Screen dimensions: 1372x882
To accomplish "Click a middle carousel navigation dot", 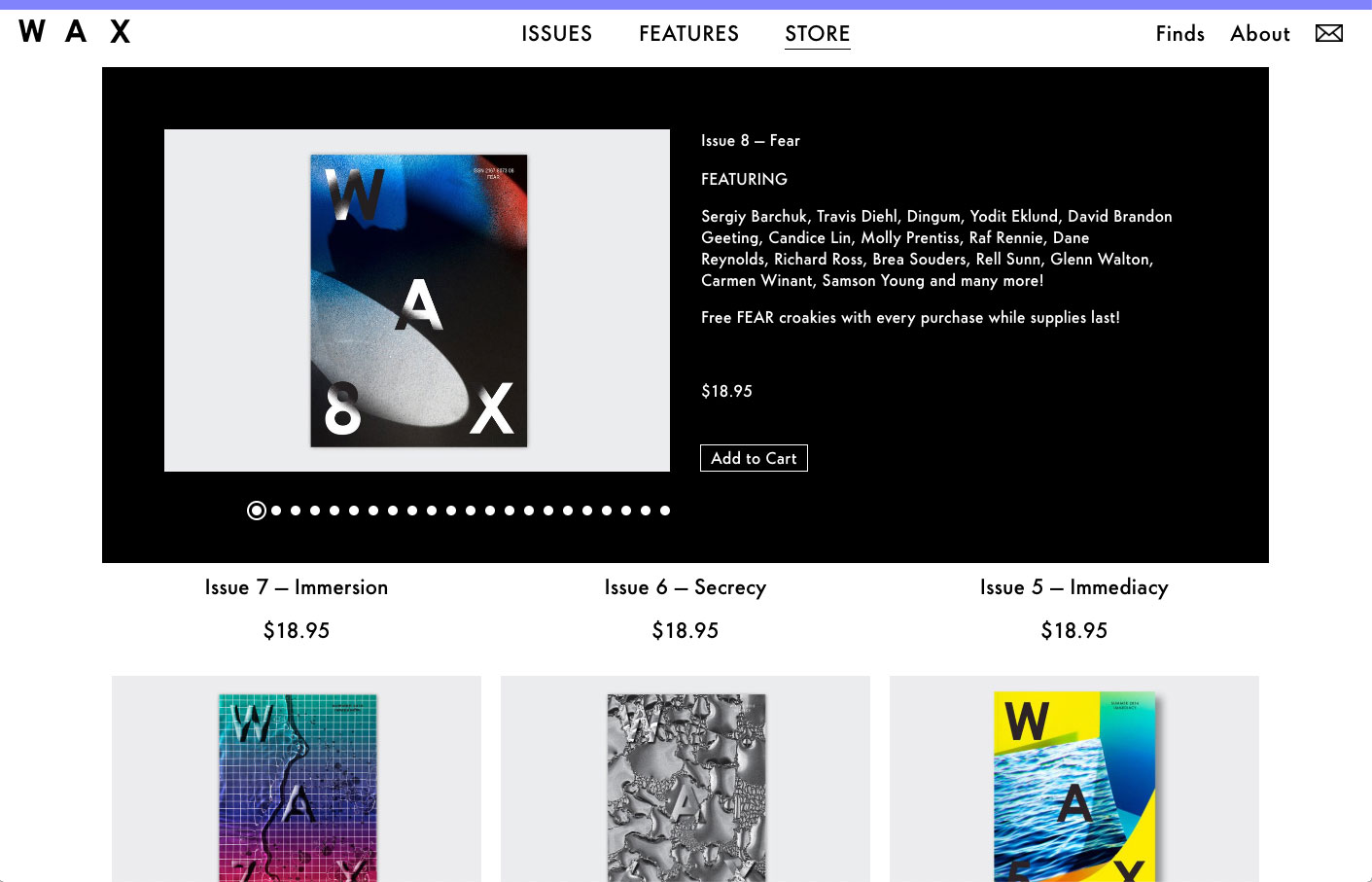I will (451, 510).
